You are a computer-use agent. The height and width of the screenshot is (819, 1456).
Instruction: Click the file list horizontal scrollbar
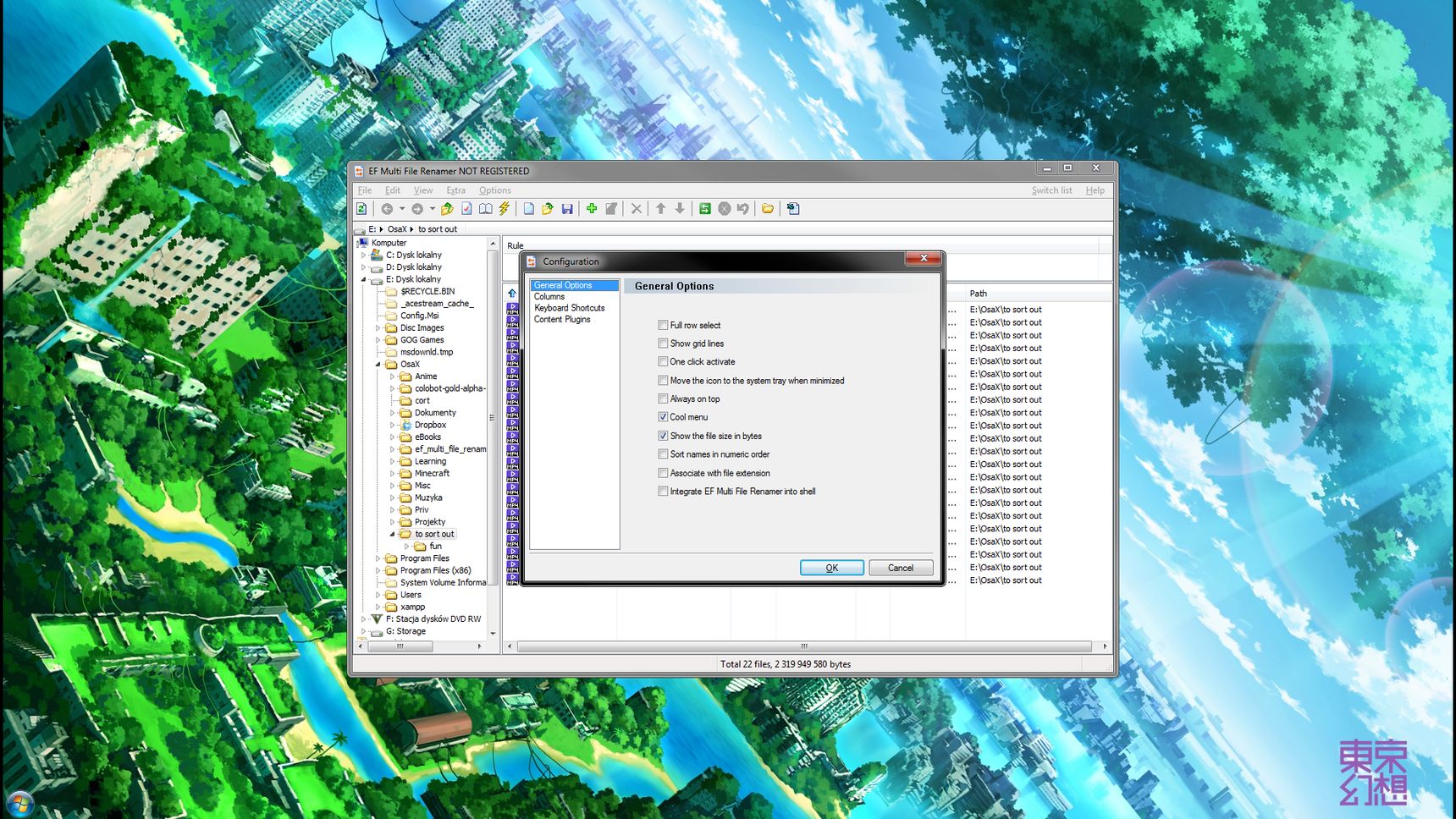click(x=805, y=646)
